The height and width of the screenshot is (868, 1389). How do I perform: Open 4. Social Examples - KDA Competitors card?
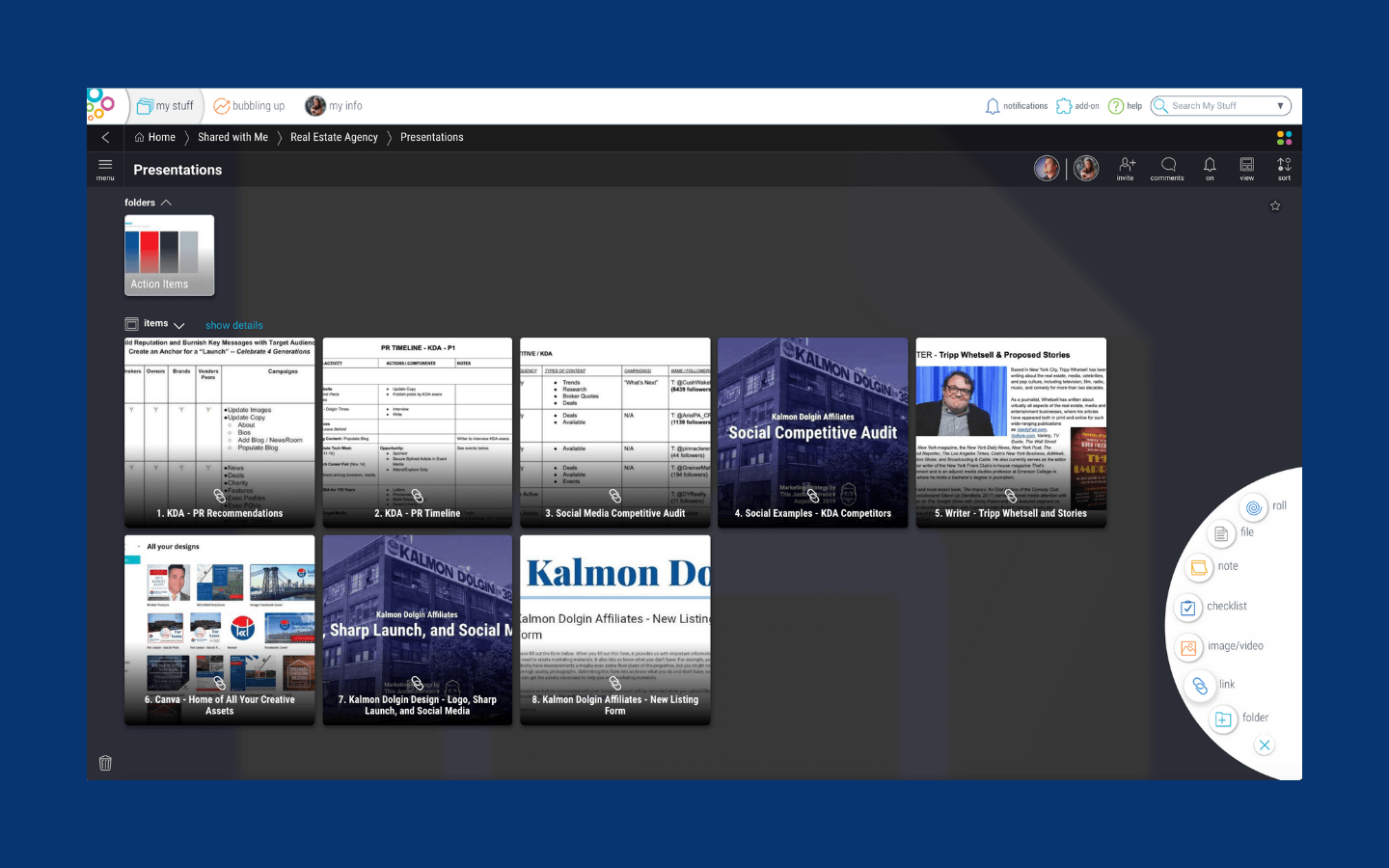click(x=813, y=432)
